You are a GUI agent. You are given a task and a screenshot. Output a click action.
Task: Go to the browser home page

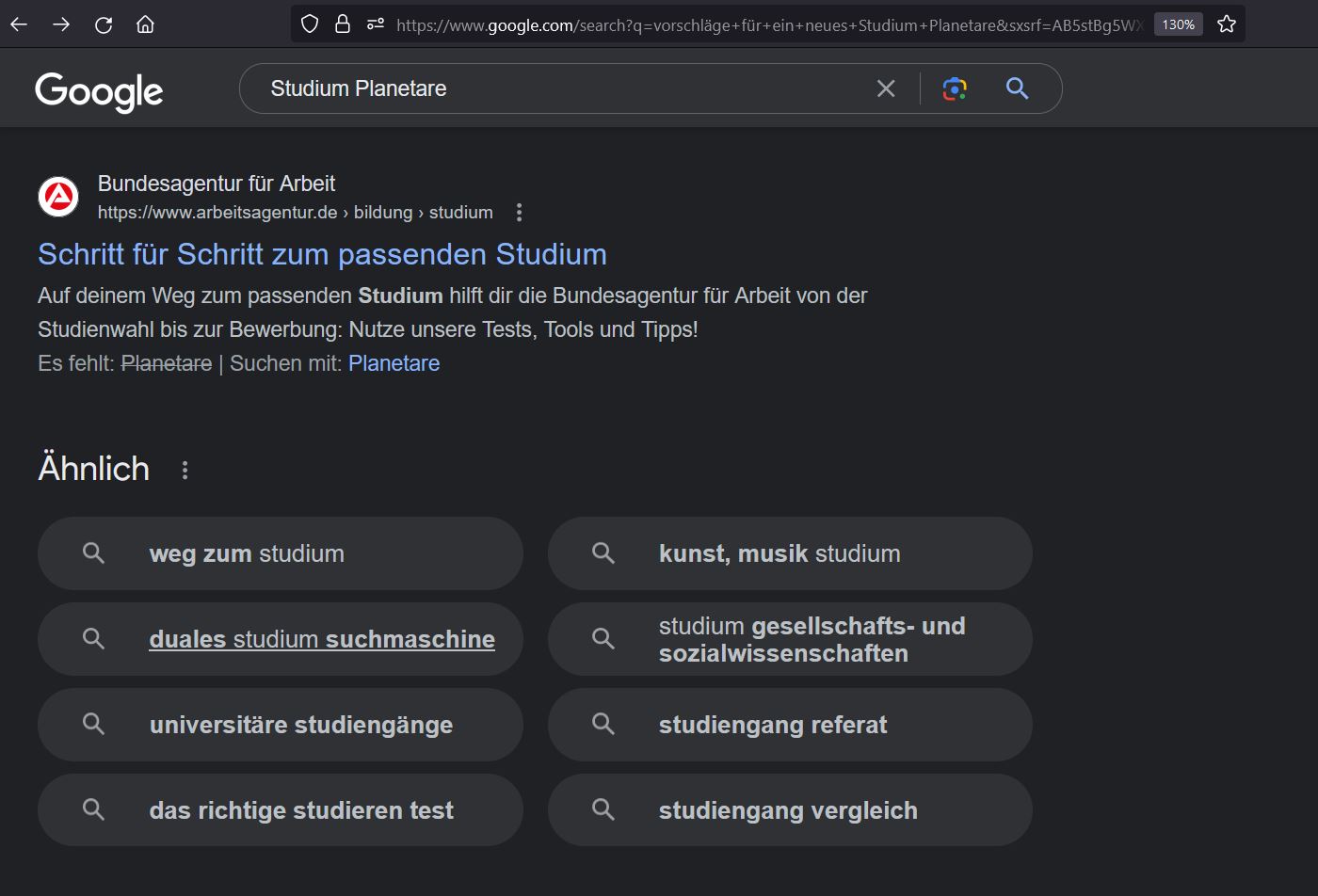[x=145, y=24]
